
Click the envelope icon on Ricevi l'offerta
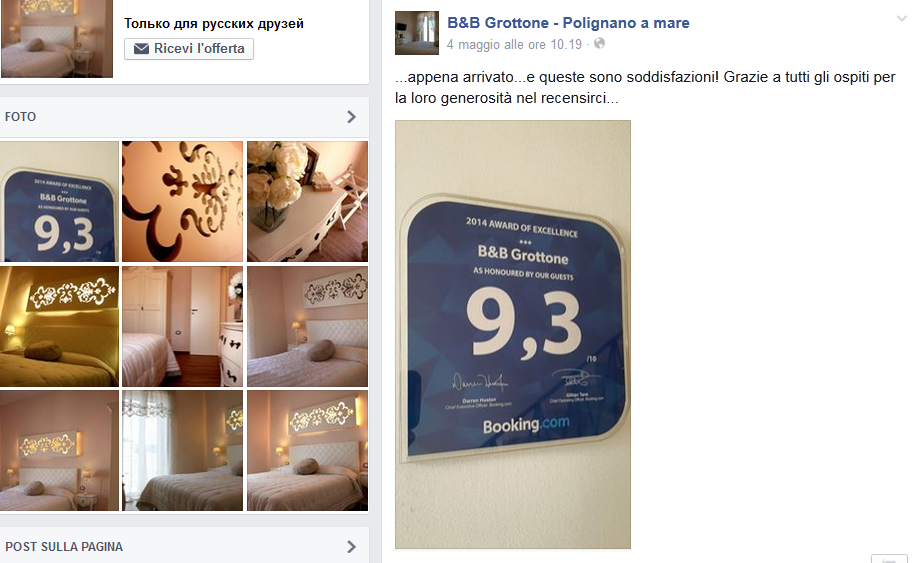(x=141, y=48)
